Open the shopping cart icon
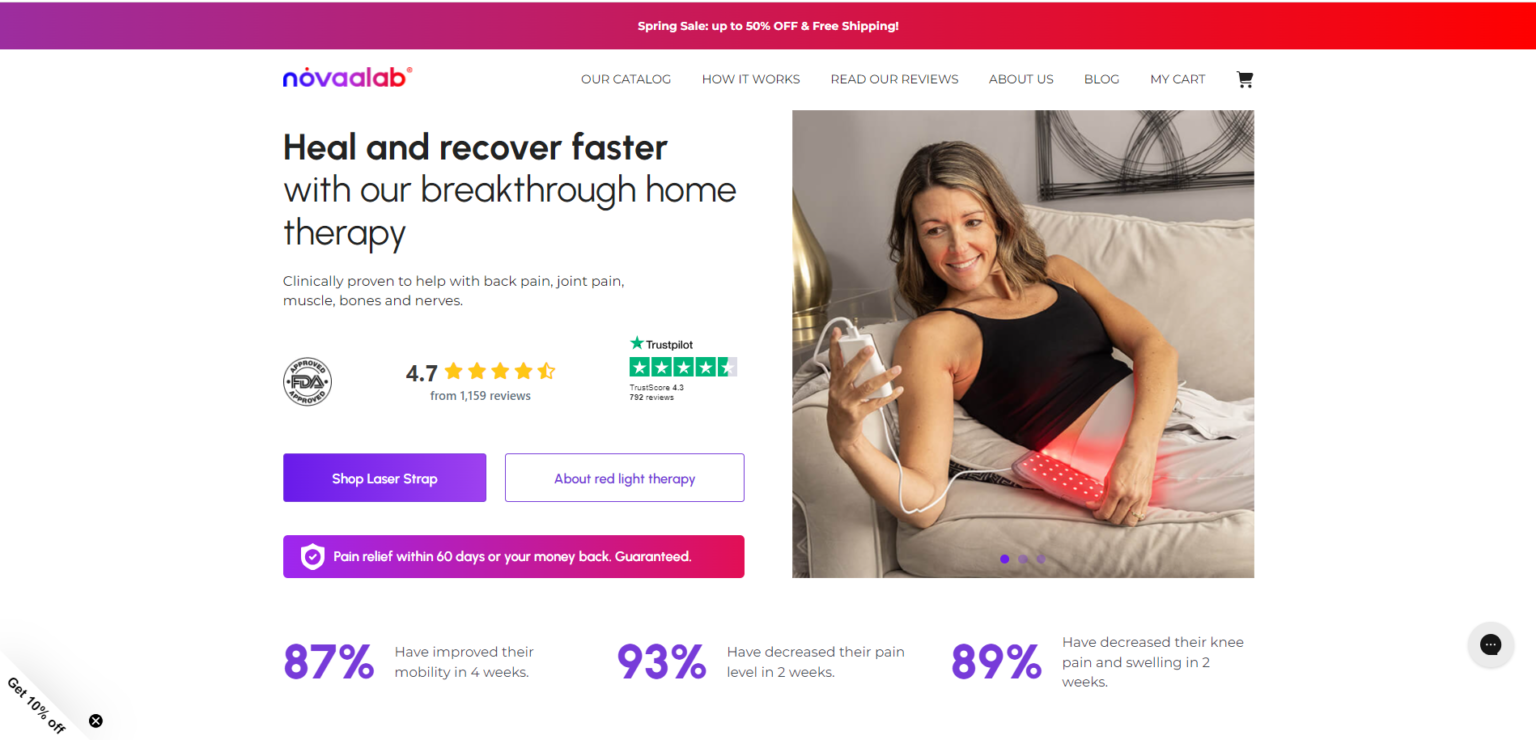Viewport: 1536px width, 740px height. [x=1244, y=79]
